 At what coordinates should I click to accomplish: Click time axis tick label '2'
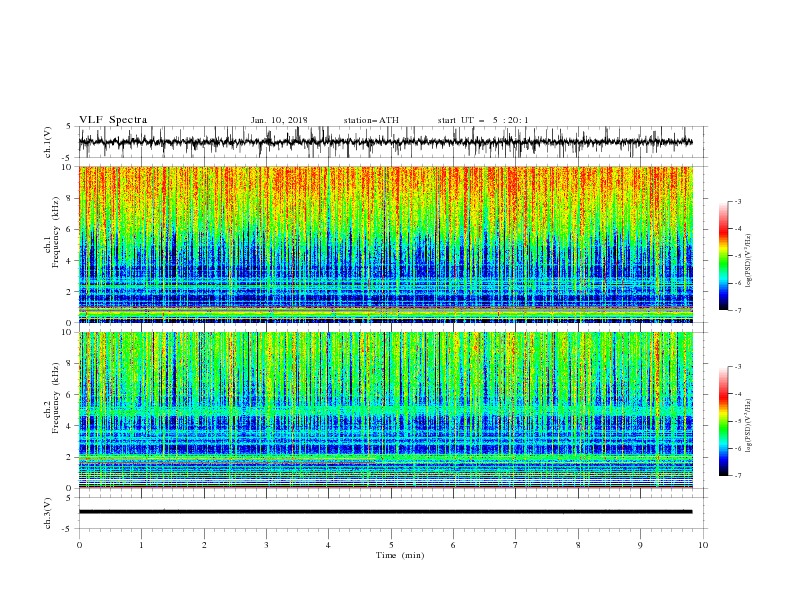click(204, 545)
